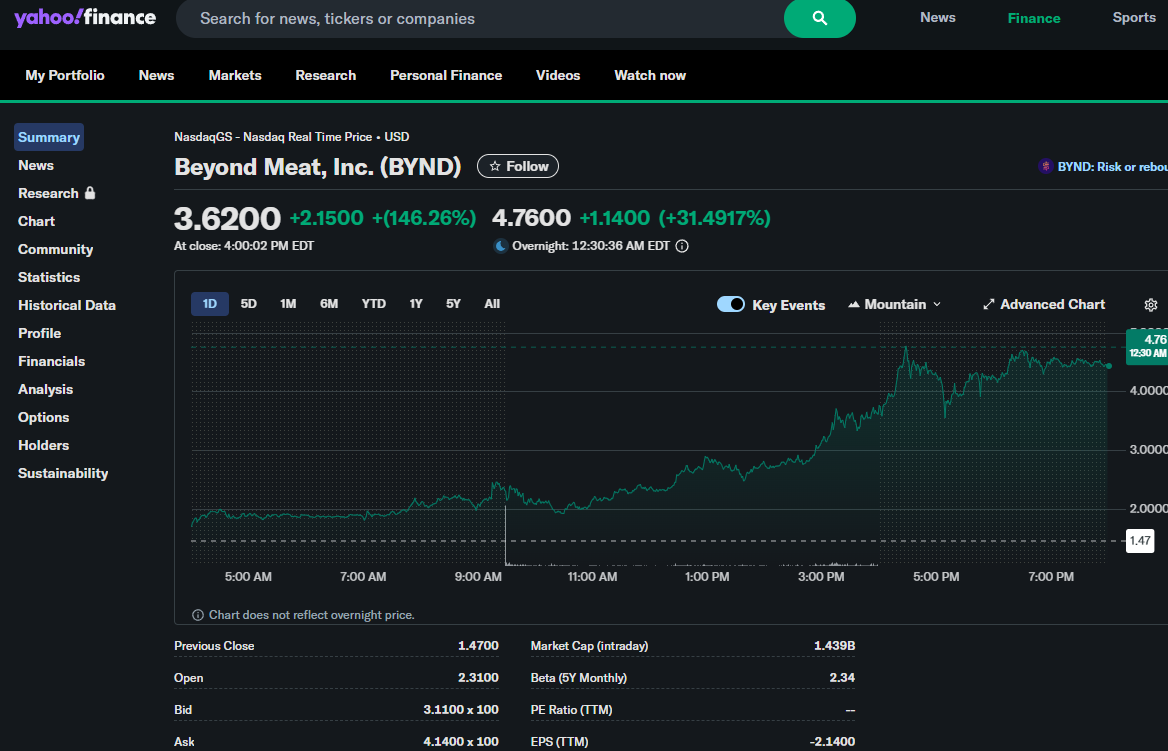Click the Research lock icon in sidebar
This screenshot has height=751, width=1168.
pos(90,193)
